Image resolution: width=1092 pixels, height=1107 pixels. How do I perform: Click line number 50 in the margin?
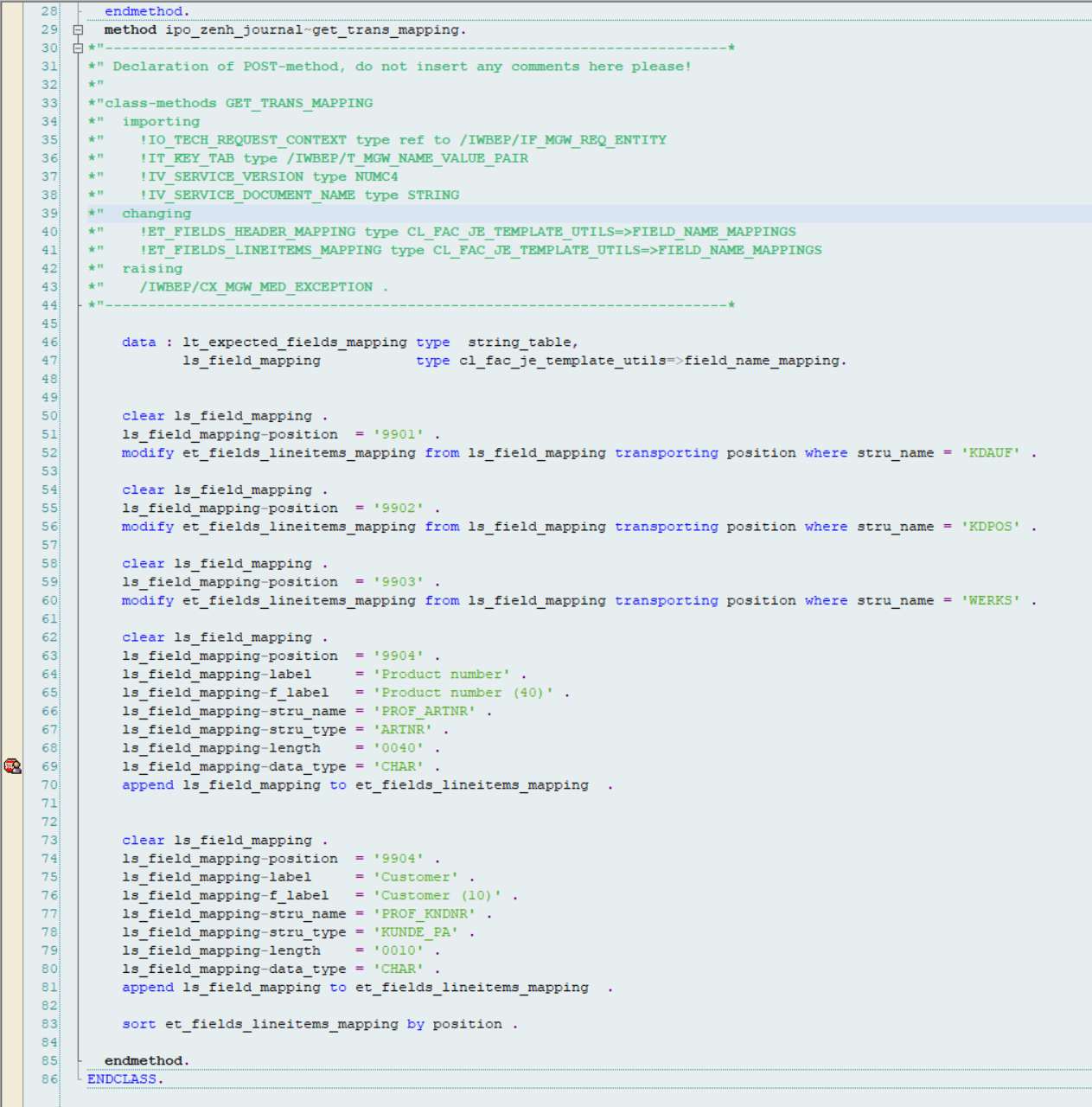[48, 415]
